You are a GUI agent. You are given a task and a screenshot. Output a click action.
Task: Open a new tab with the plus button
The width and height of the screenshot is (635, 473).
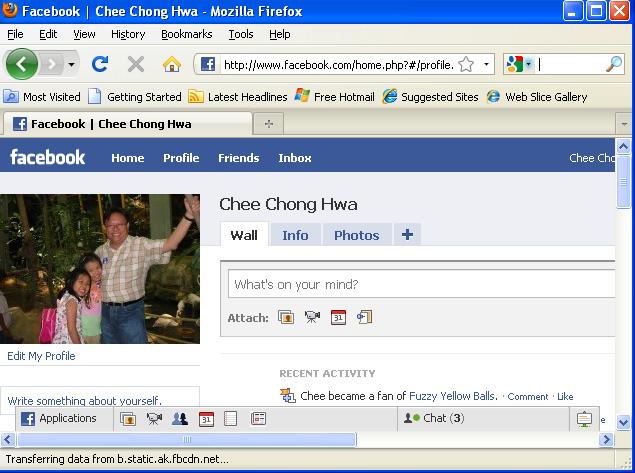[268, 124]
